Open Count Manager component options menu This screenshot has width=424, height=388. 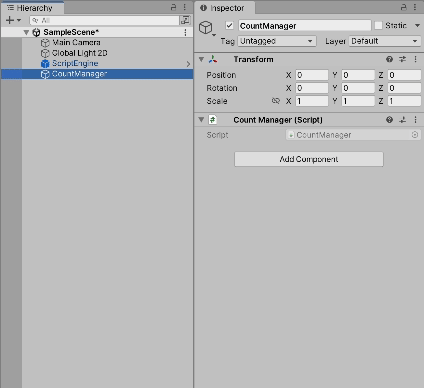point(415,120)
